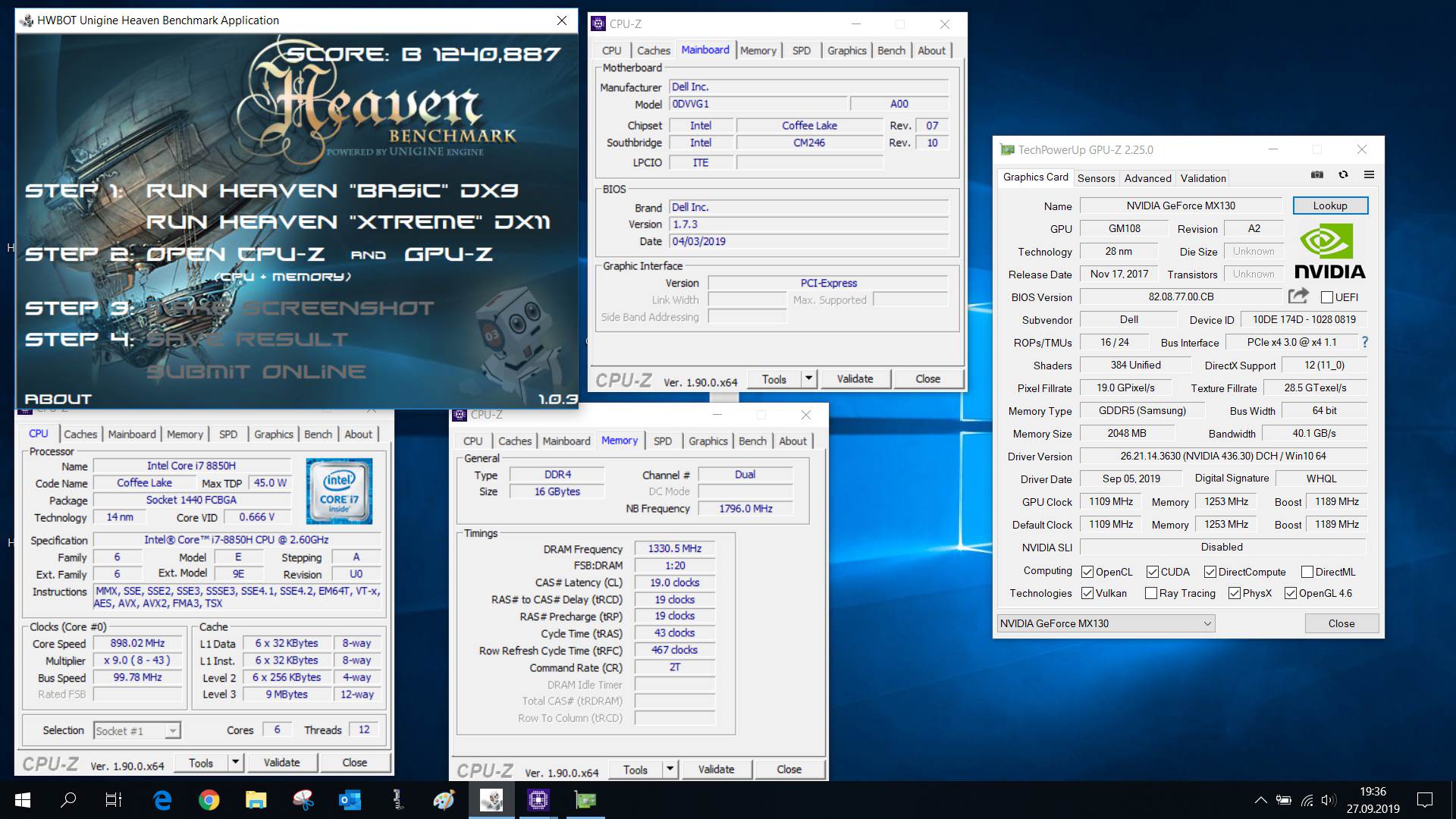Toggle UEFI checkbox in GPU-Z

point(1326,297)
